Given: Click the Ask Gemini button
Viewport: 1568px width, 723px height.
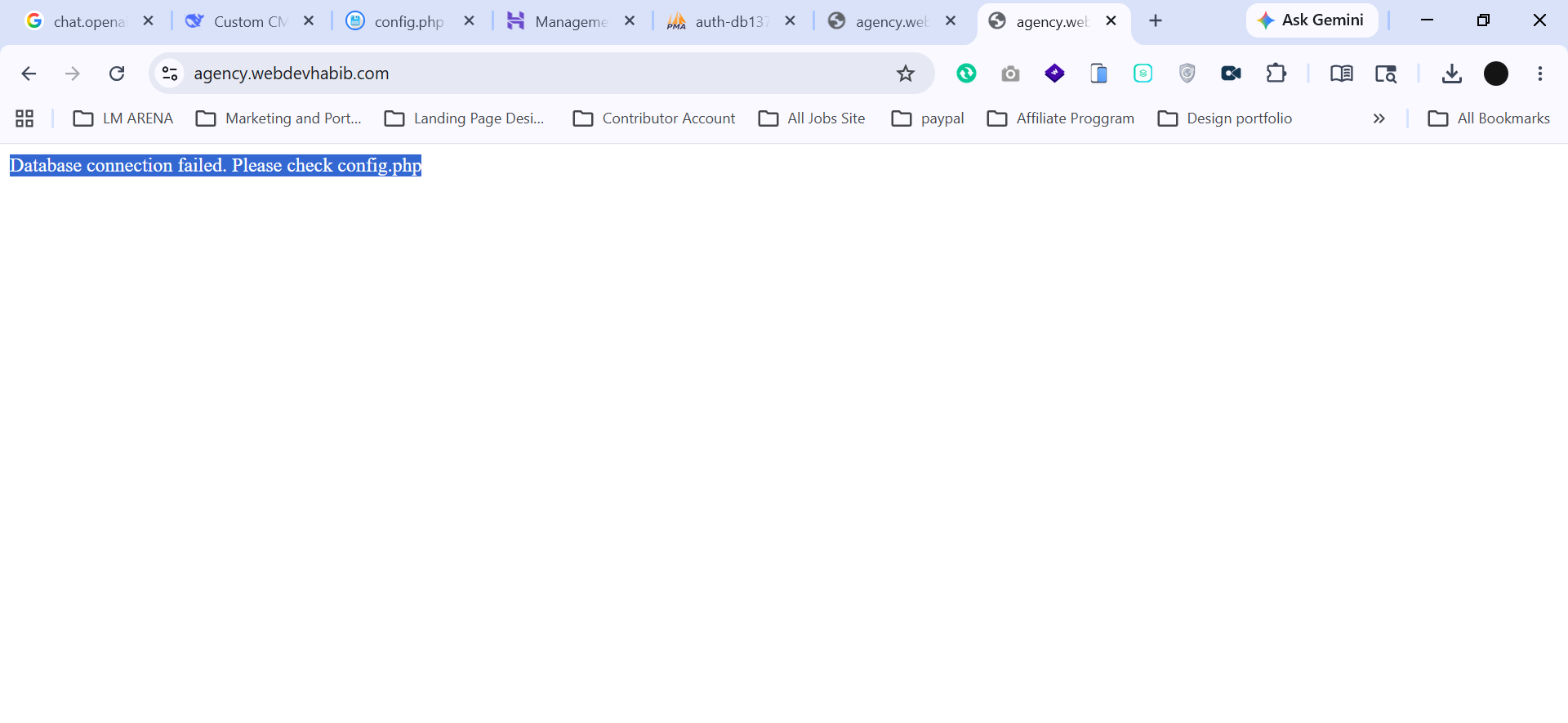Looking at the screenshot, I should coord(1312,20).
